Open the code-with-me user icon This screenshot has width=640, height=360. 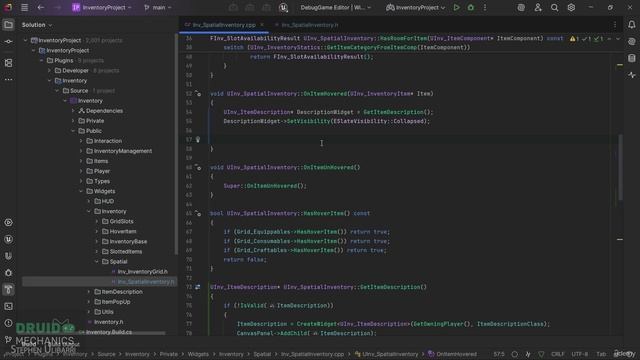click(x=538, y=7)
